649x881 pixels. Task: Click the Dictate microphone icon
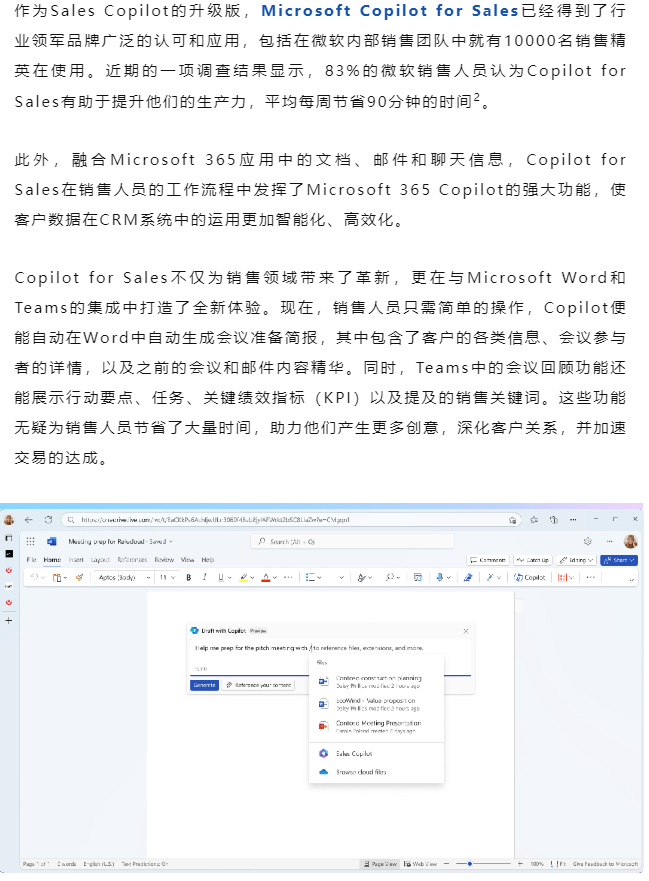(x=440, y=577)
